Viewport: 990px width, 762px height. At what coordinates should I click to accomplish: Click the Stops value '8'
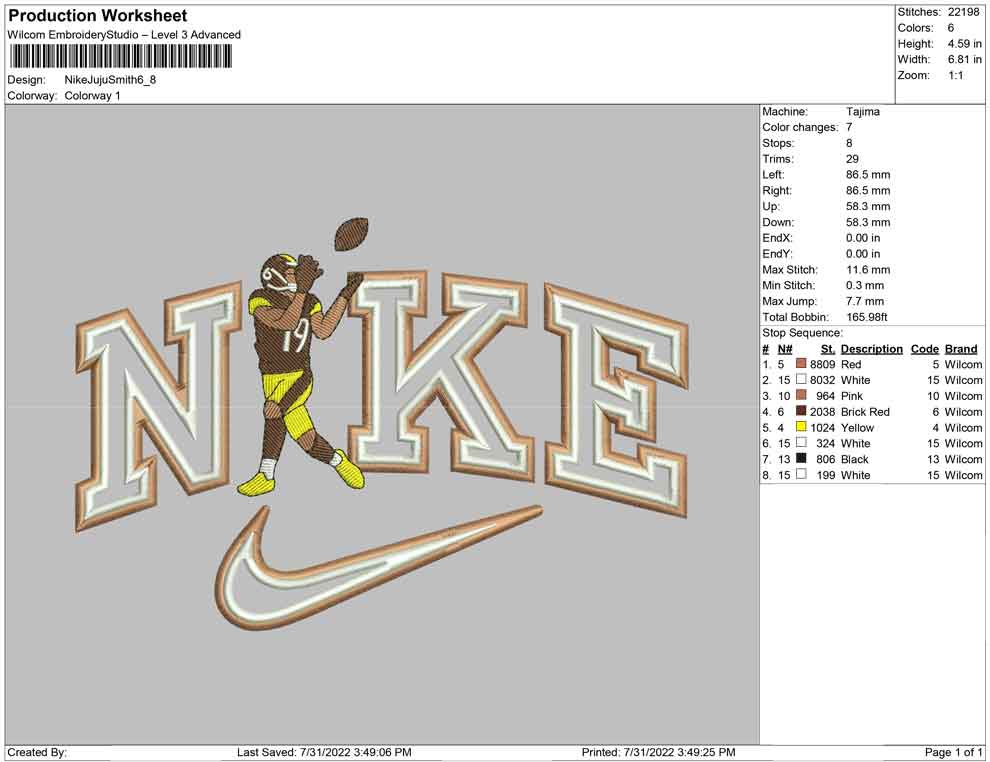pyautogui.click(x=849, y=143)
